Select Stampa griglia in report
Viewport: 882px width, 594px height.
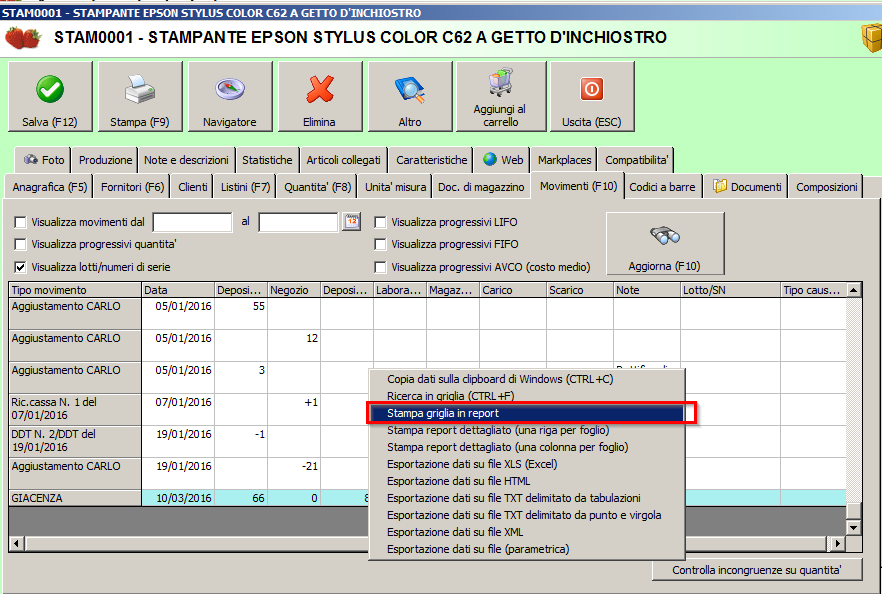tap(526, 413)
